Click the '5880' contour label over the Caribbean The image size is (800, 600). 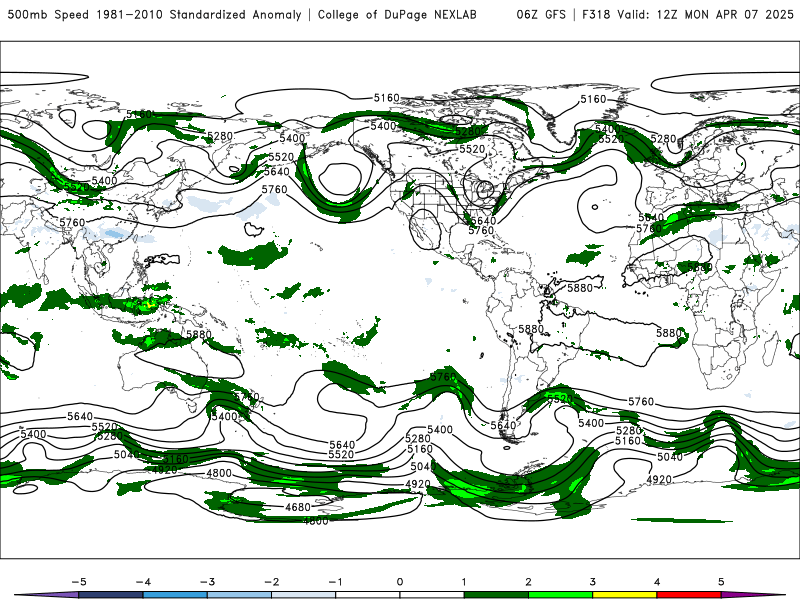click(x=580, y=288)
